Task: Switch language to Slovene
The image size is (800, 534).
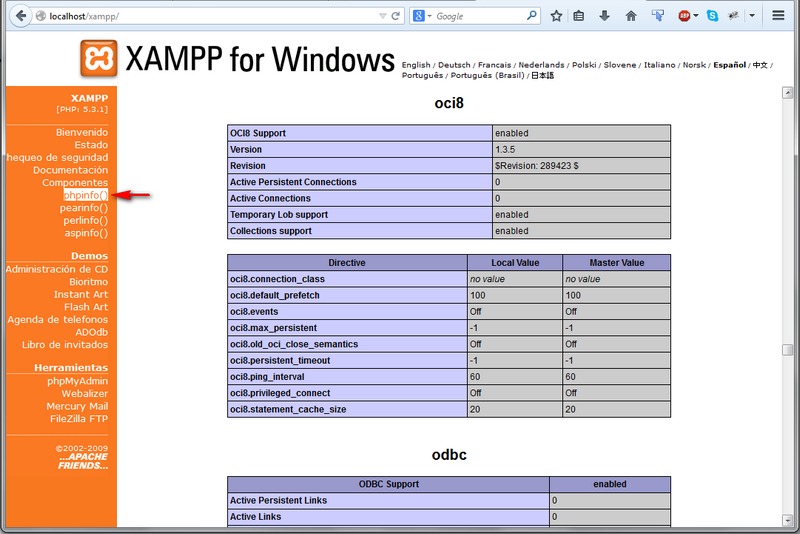Action: (x=620, y=65)
